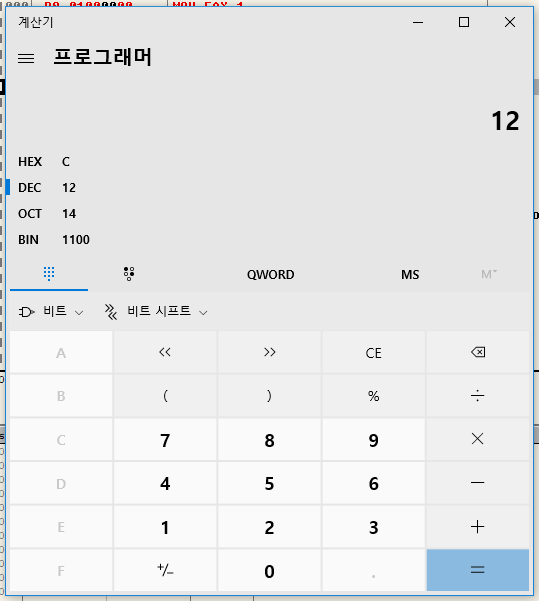Screen dimensions: 539x601
Task: Tap digit 6 on keypad
Action: (374, 483)
